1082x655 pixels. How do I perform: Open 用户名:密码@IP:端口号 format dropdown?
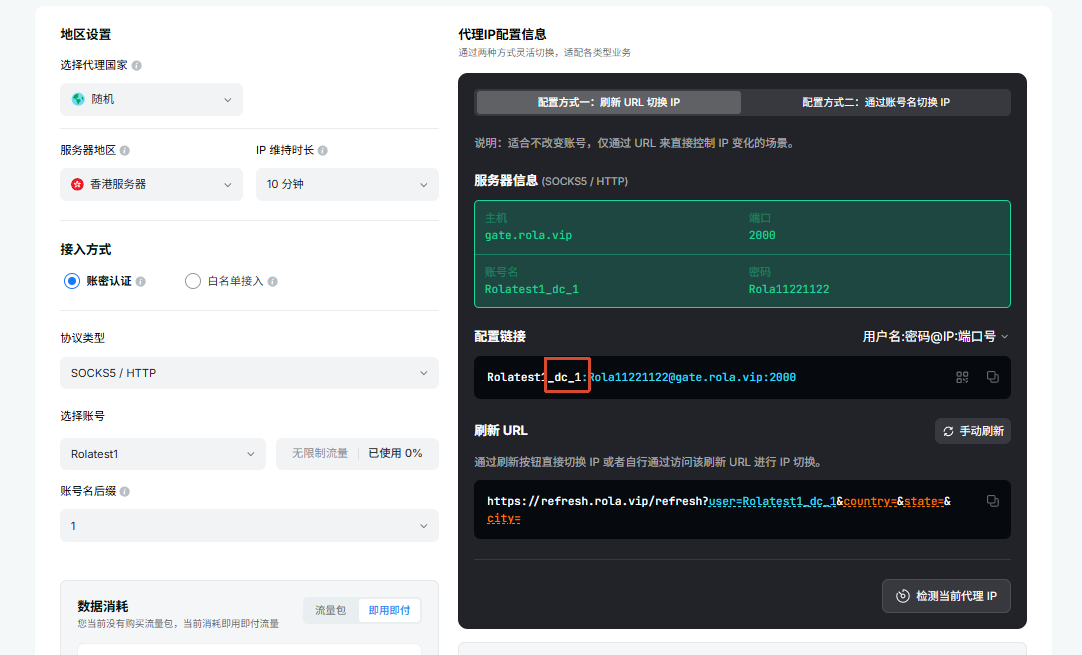coord(935,336)
